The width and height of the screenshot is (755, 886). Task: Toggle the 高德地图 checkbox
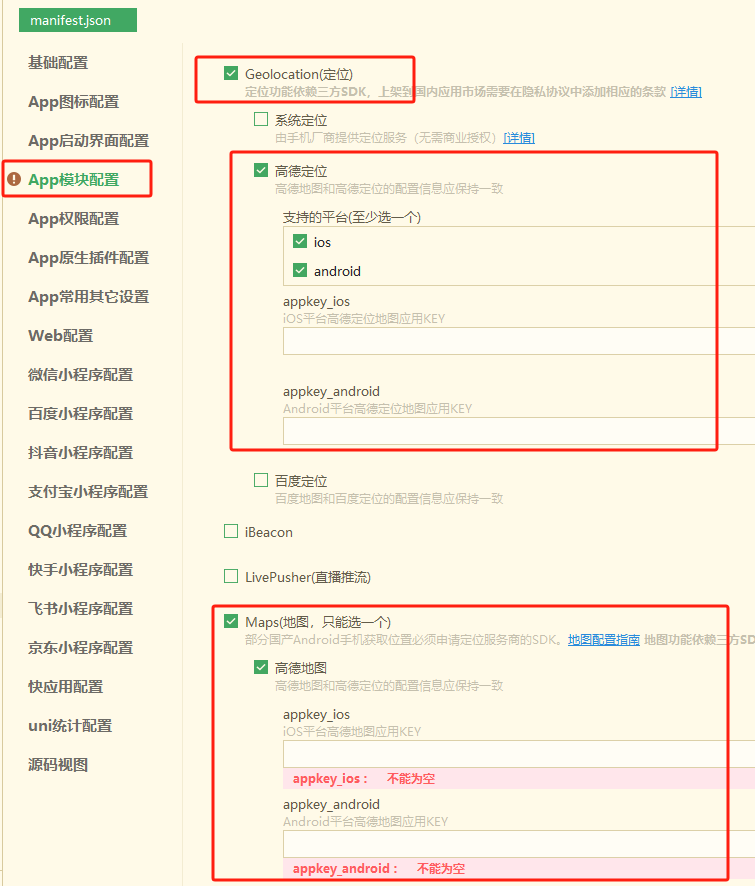261,667
